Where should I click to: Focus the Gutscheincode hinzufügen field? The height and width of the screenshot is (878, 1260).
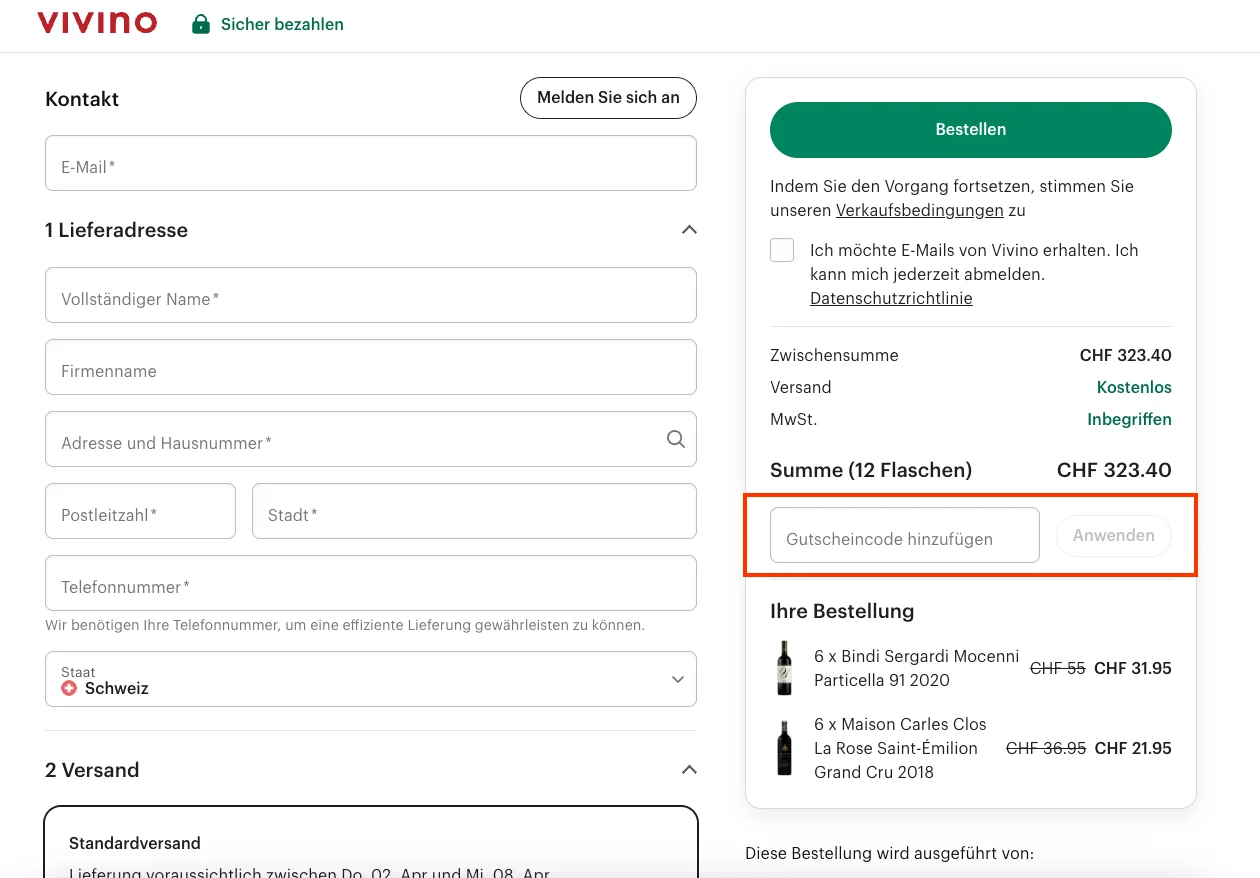905,535
